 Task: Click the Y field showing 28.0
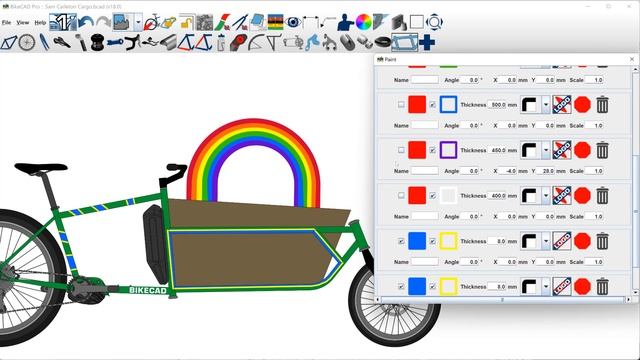[x=545, y=171]
